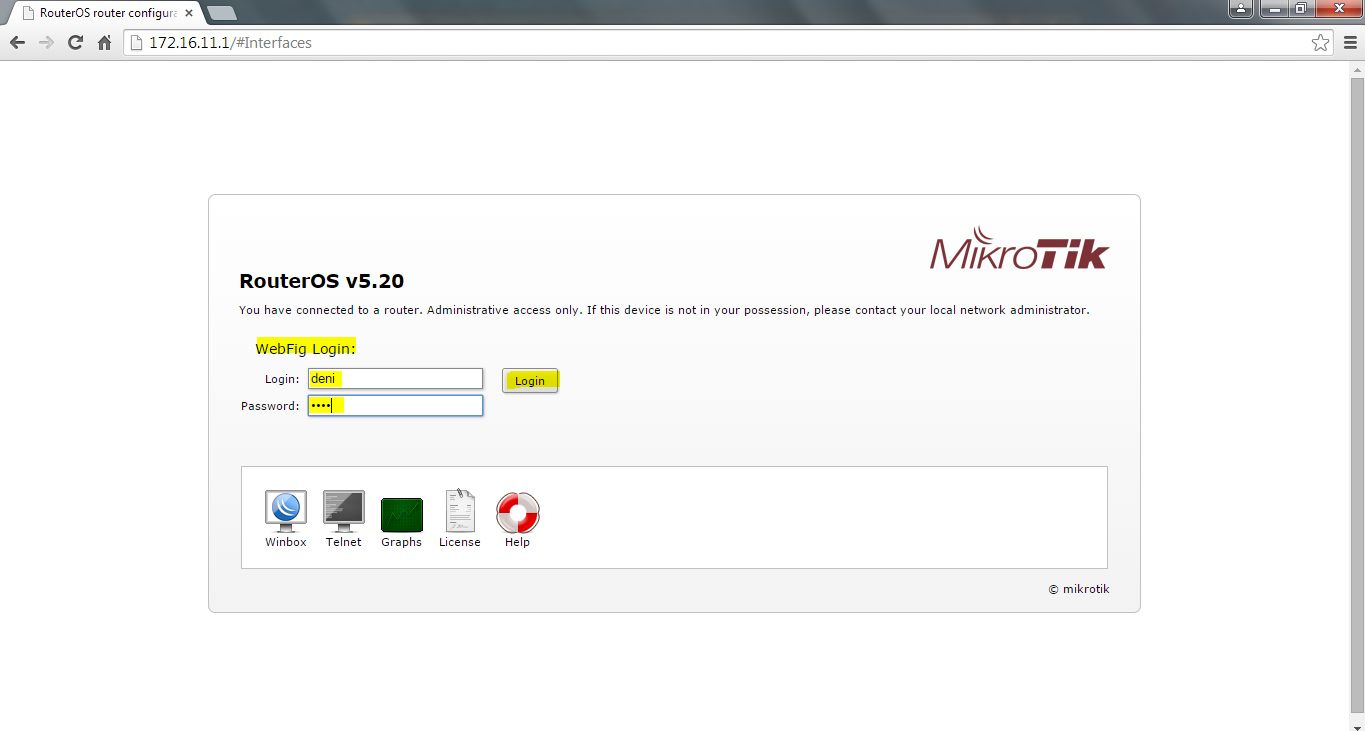Image resolution: width=1365 pixels, height=731 pixels.
Task: Open a new browser tab
Action: (x=221, y=13)
